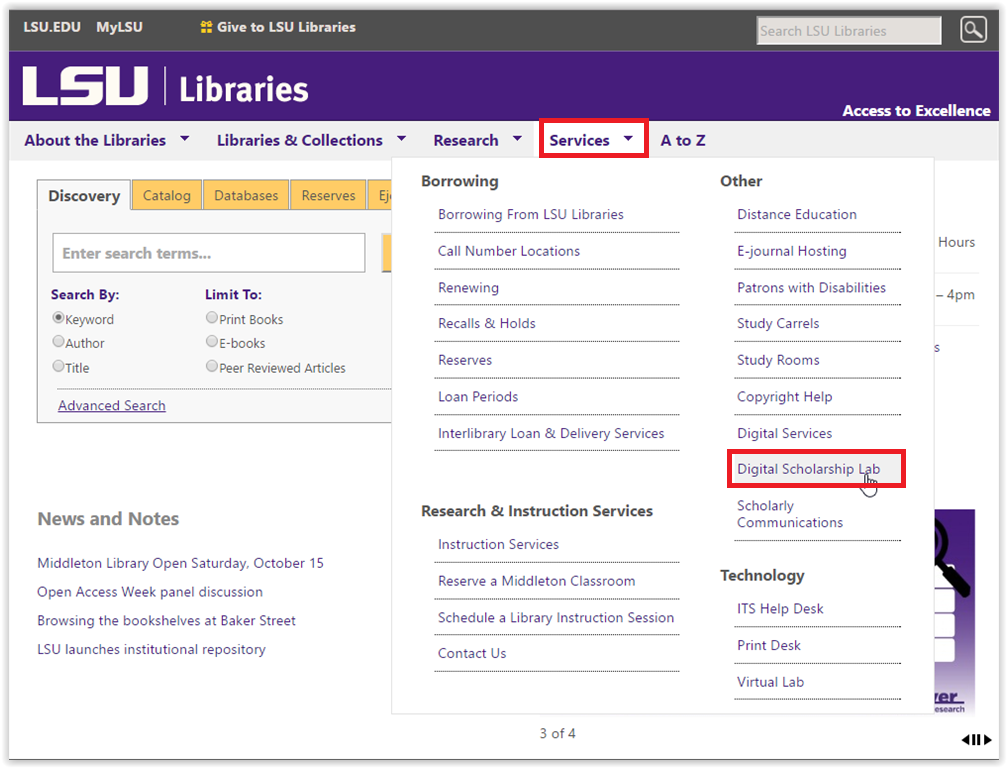Open Middleton Library Open Saturday news item
This screenshot has width=1007, height=768.
(180, 563)
